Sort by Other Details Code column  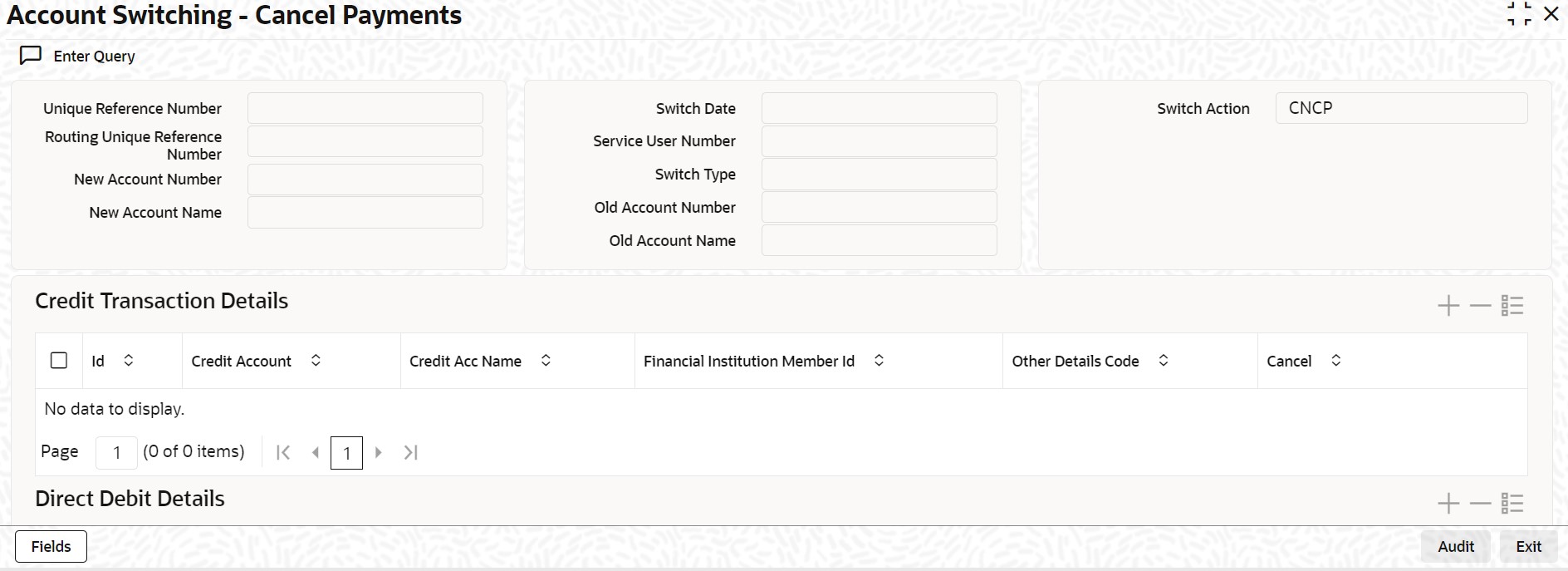[x=1164, y=361]
